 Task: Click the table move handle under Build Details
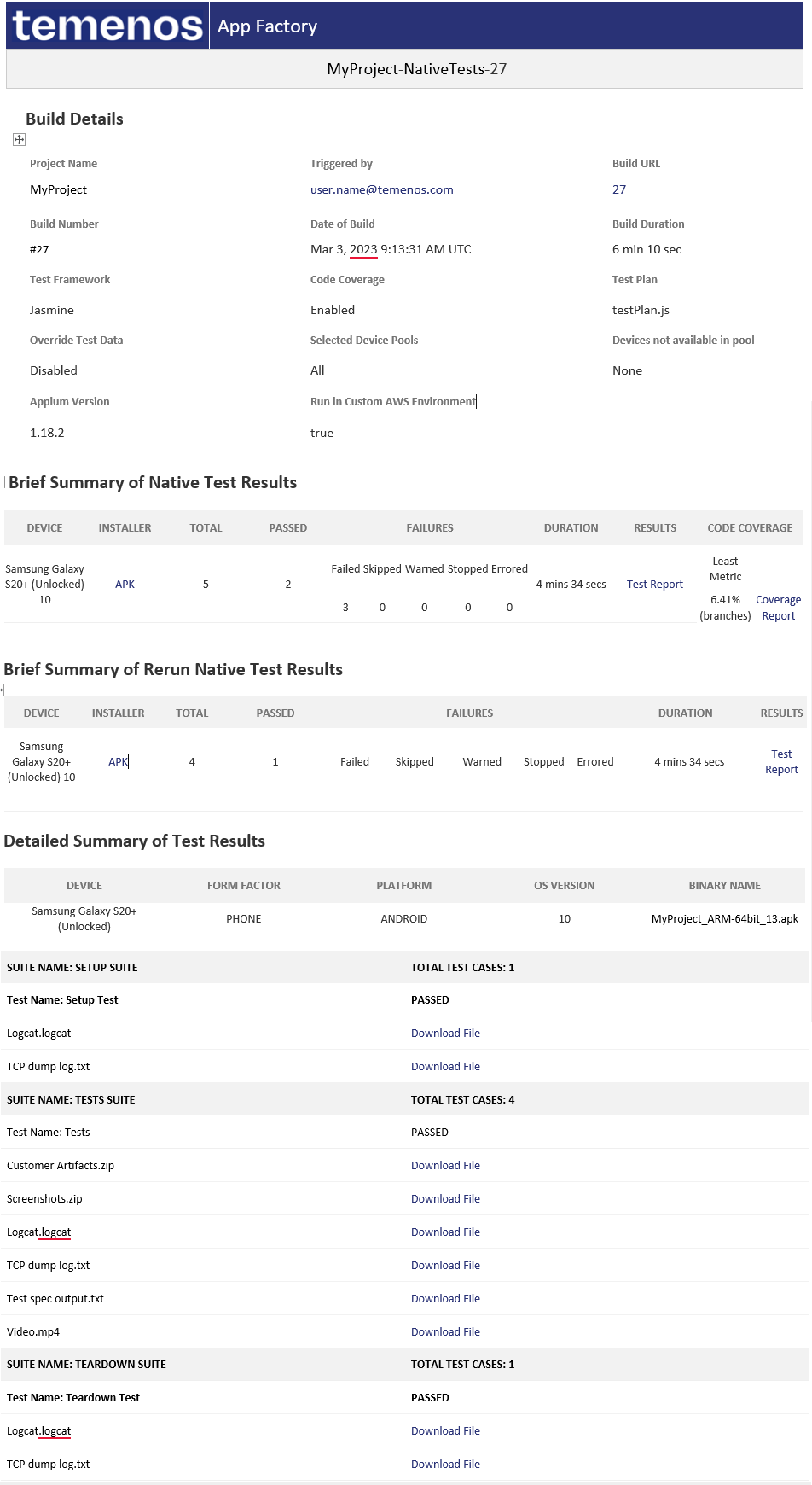click(x=19, y=140)
